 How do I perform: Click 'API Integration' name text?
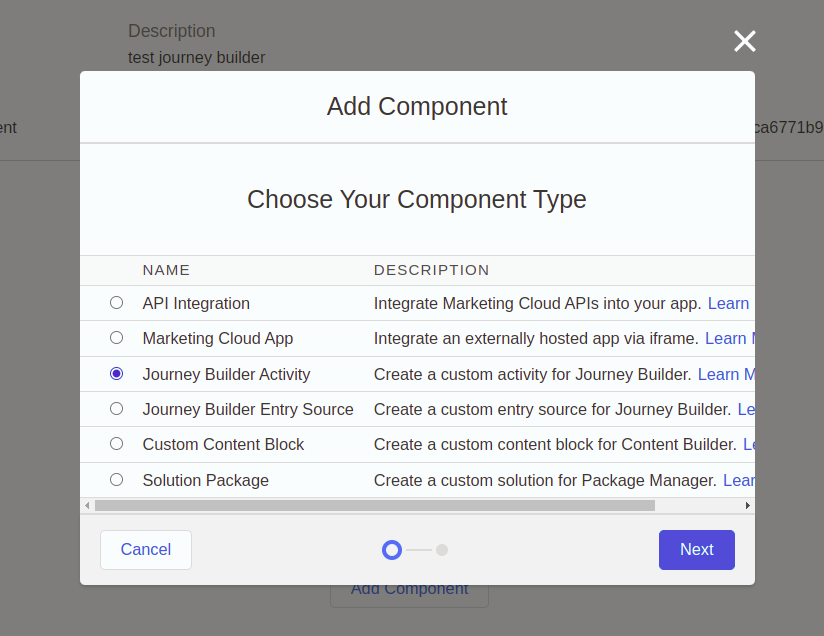pos(196,303)
